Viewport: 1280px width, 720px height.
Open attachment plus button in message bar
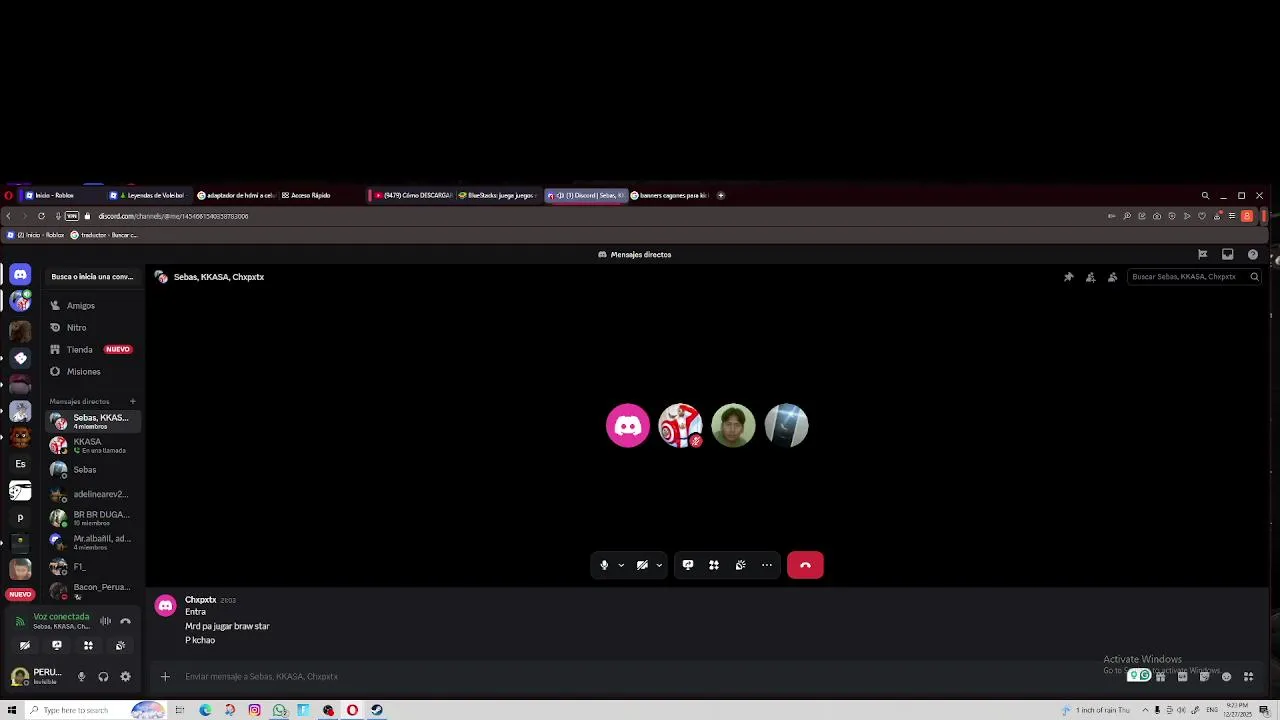[x=165, y=677]
